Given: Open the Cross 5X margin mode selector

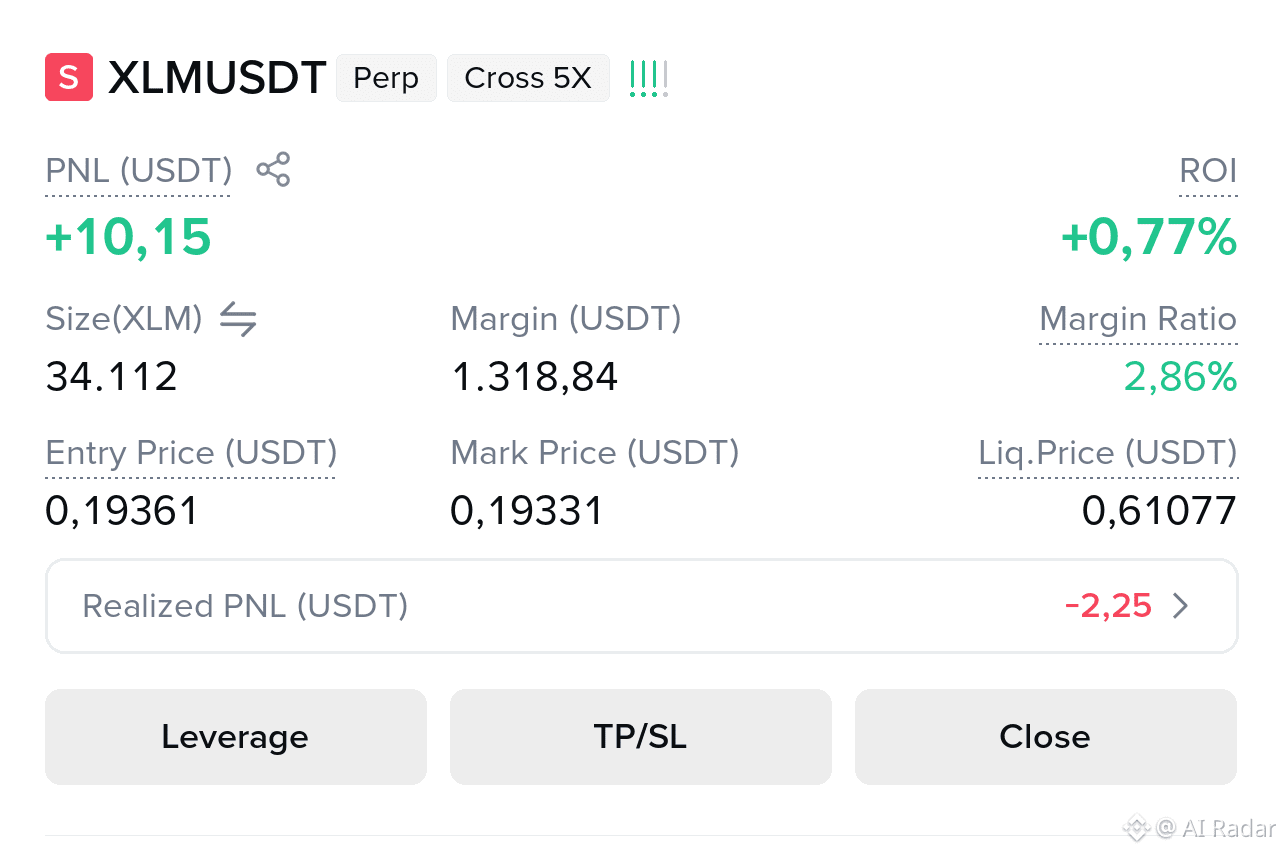Looking at the screenshot, I should (528, 78).
